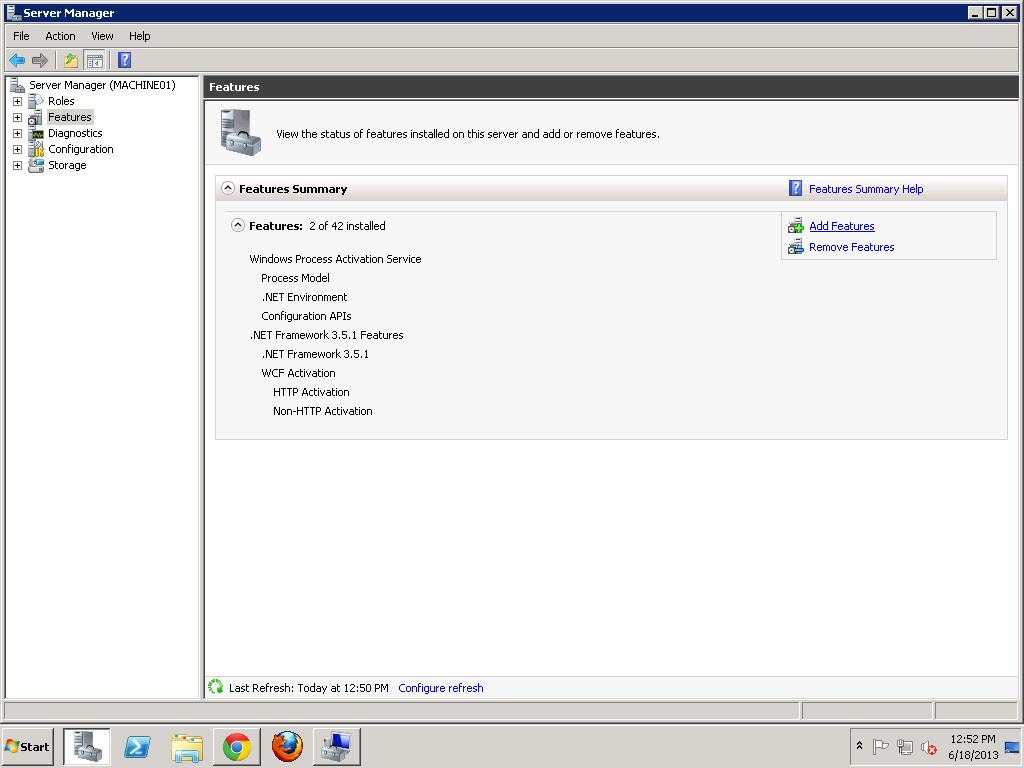1024x768 pixels.
Task: Click the muted volume icon in tray
Action: coord(928,747)
